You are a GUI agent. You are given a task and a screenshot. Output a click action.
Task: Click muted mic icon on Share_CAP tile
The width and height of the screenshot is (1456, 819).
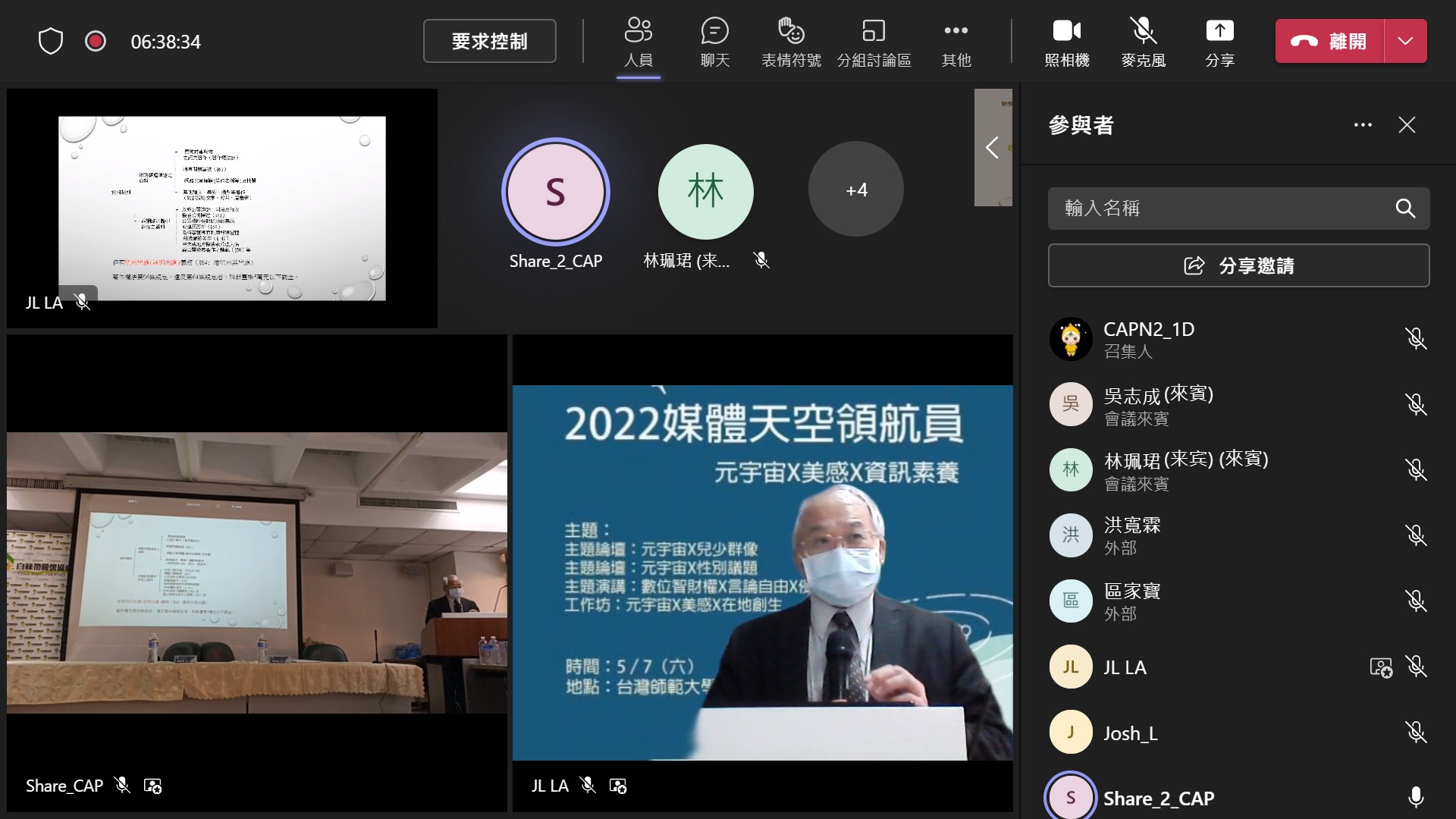122,786
